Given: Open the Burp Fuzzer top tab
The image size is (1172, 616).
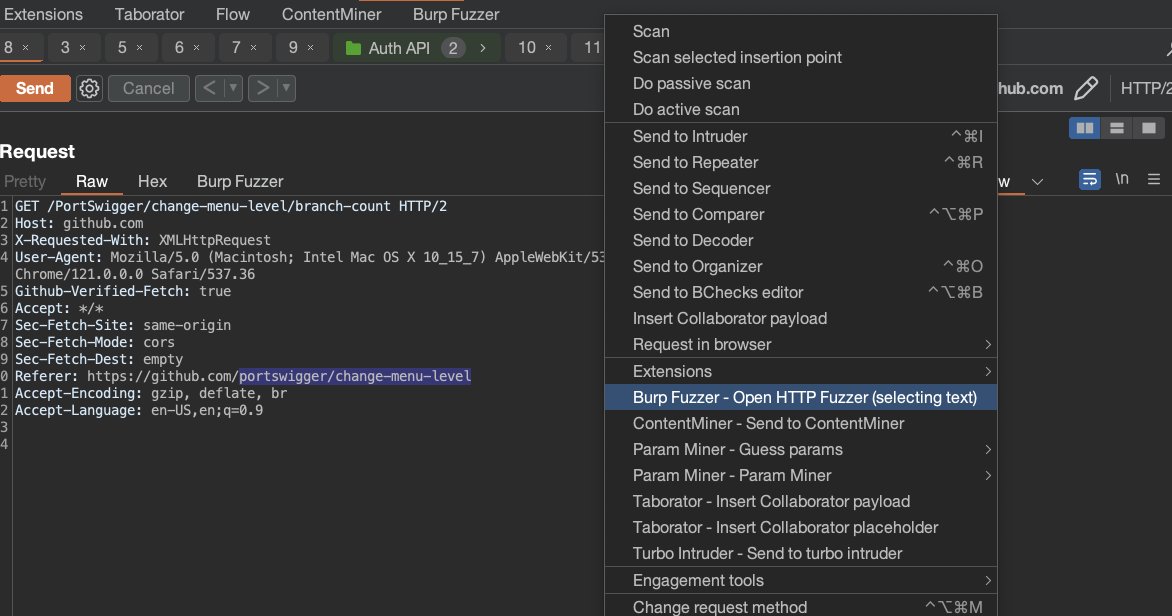Looking at the screenshot, I should [x=456, y=14].
